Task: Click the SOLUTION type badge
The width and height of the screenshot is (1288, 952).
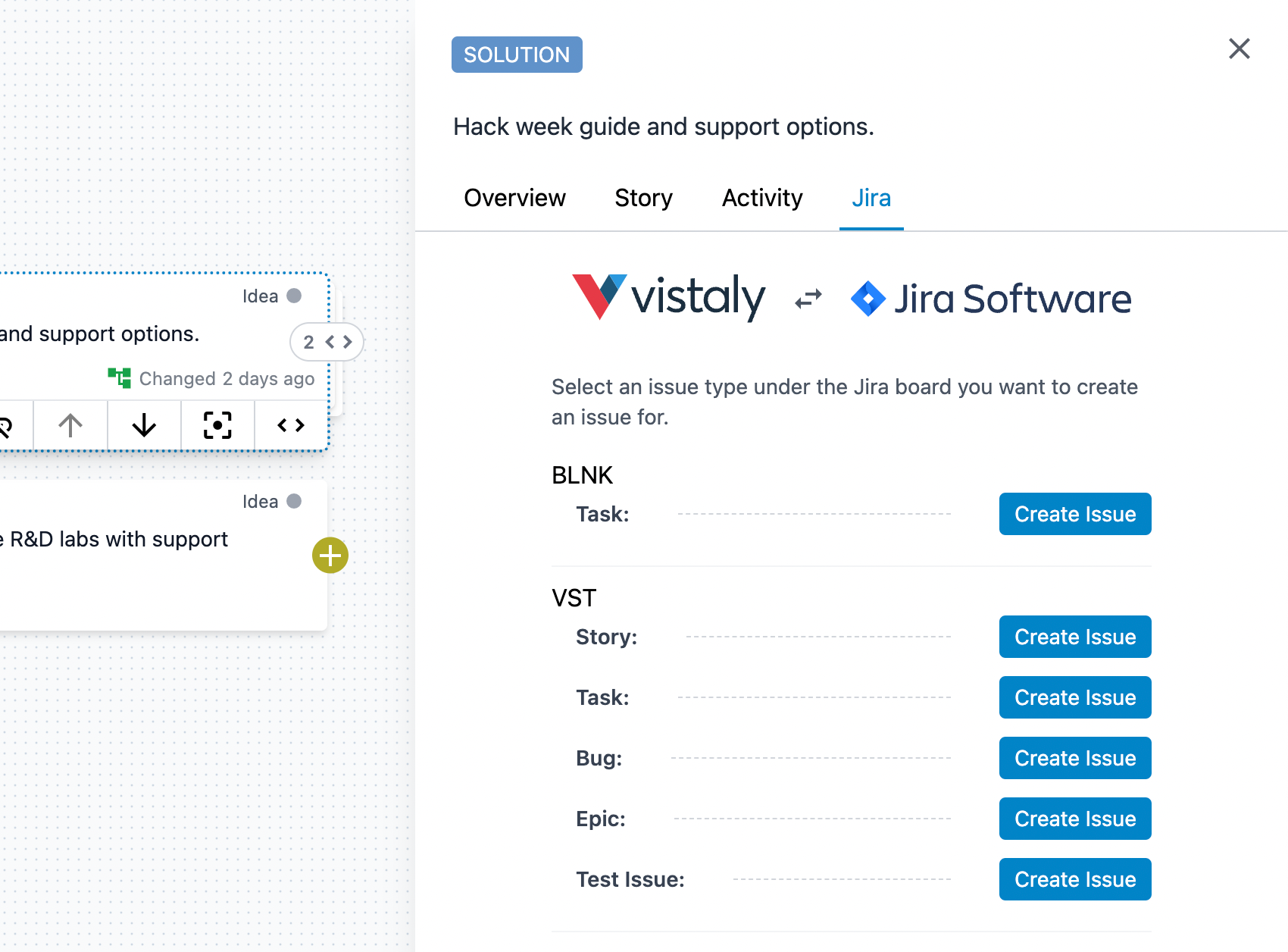Action: pos(517,55)
